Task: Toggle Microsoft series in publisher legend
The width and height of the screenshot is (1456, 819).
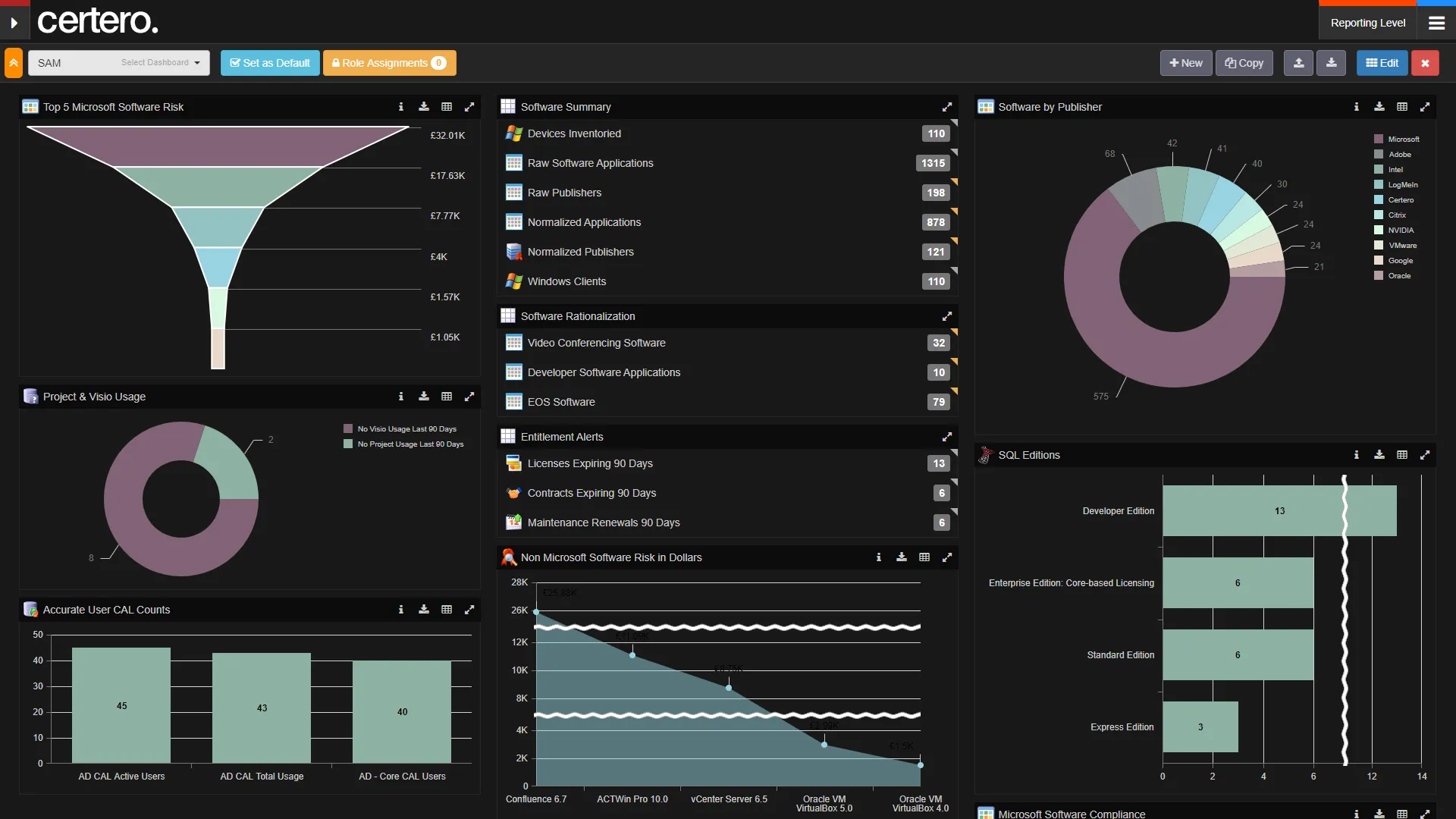Action: pyautogui.click(x=1403, y=140)
